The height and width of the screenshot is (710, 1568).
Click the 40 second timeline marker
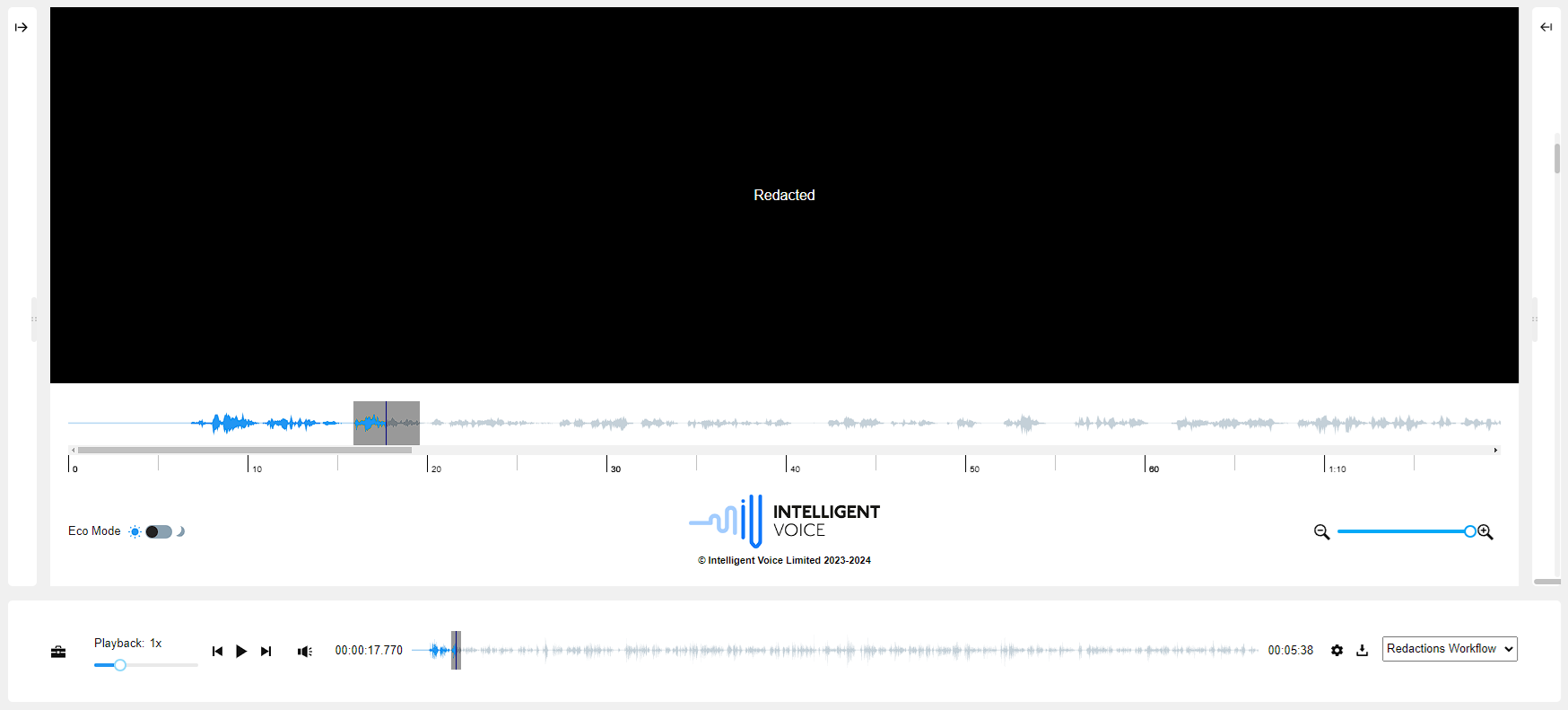point(788,465)
